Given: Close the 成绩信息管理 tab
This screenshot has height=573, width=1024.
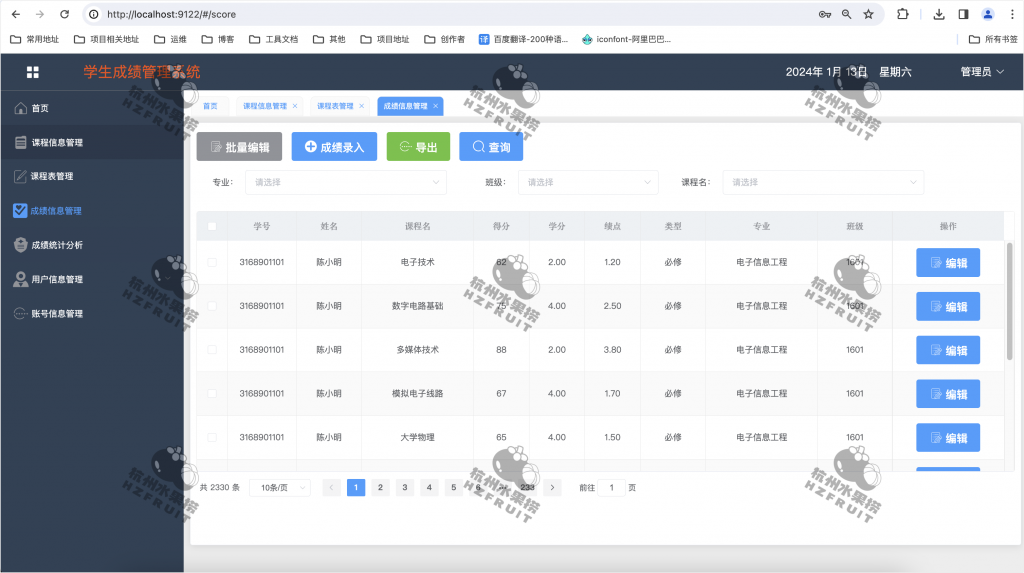Looking at the screenshot, I should pyautogui.click(x=436, y=106).
